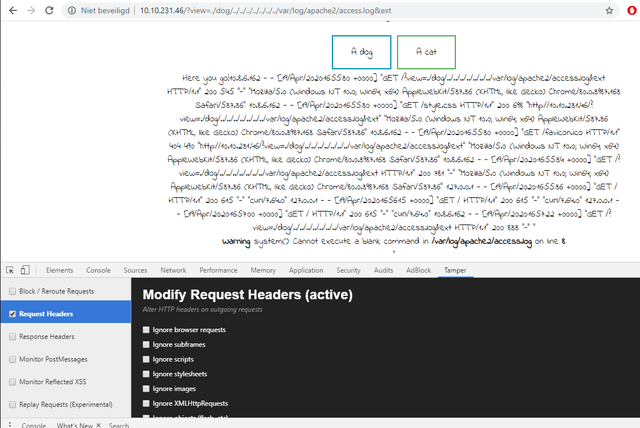Open the red Opera extension icon
640x428 pixels.
point(632,11)
